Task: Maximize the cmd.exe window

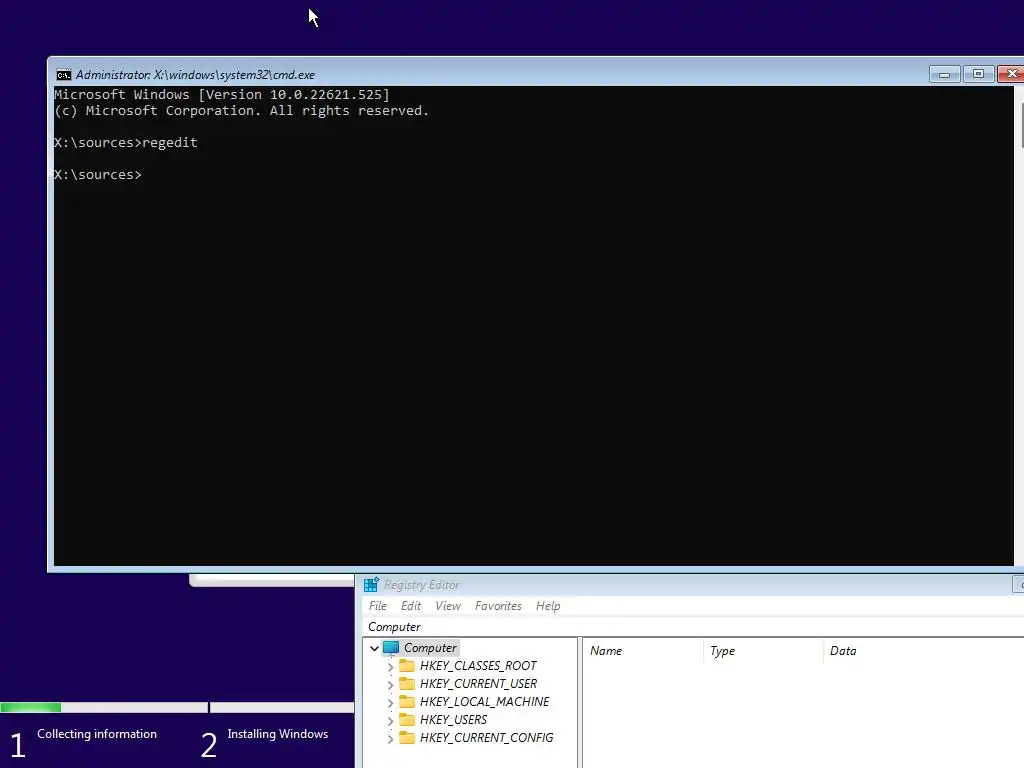Action: pyautogui.click(x=978, y=74)
